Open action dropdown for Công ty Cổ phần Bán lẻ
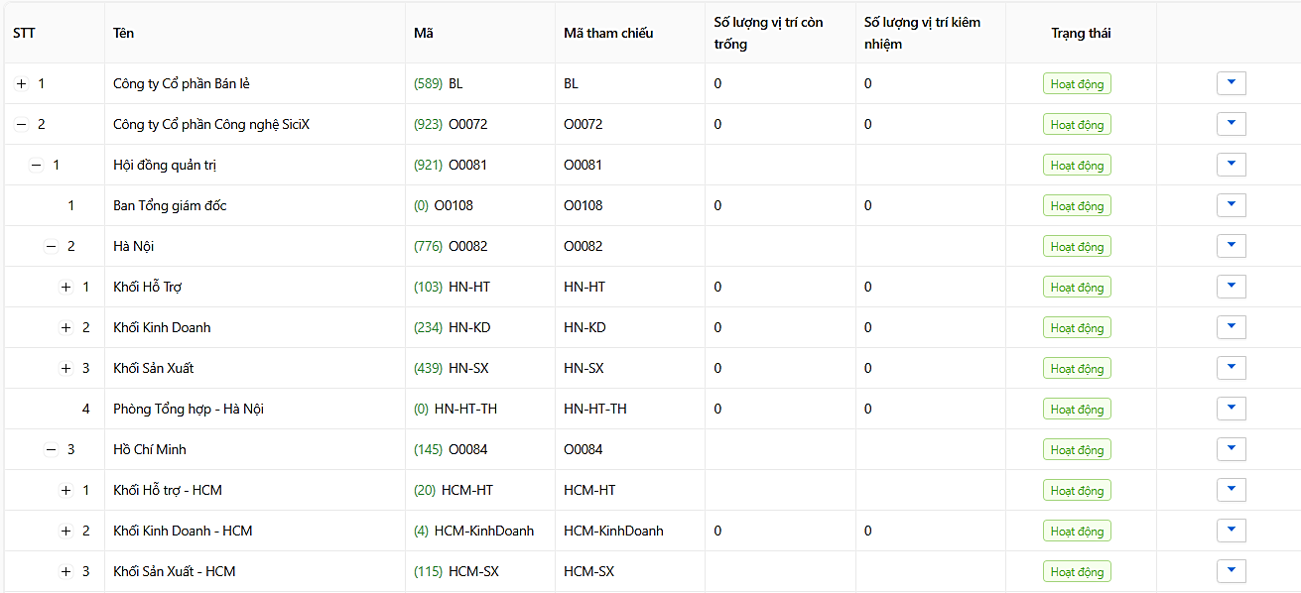The height and width of the screenshot is (593, 1301). [x=1231, y=83]
